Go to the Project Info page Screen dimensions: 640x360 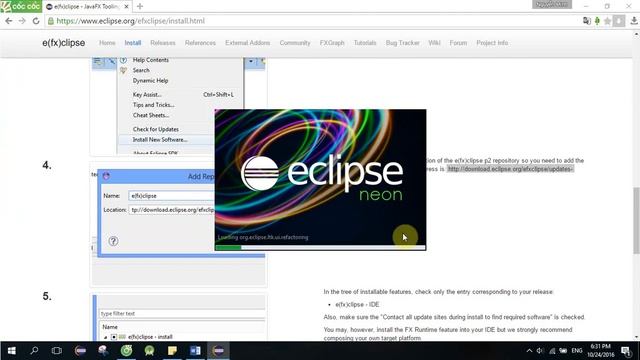click(492, 43)
